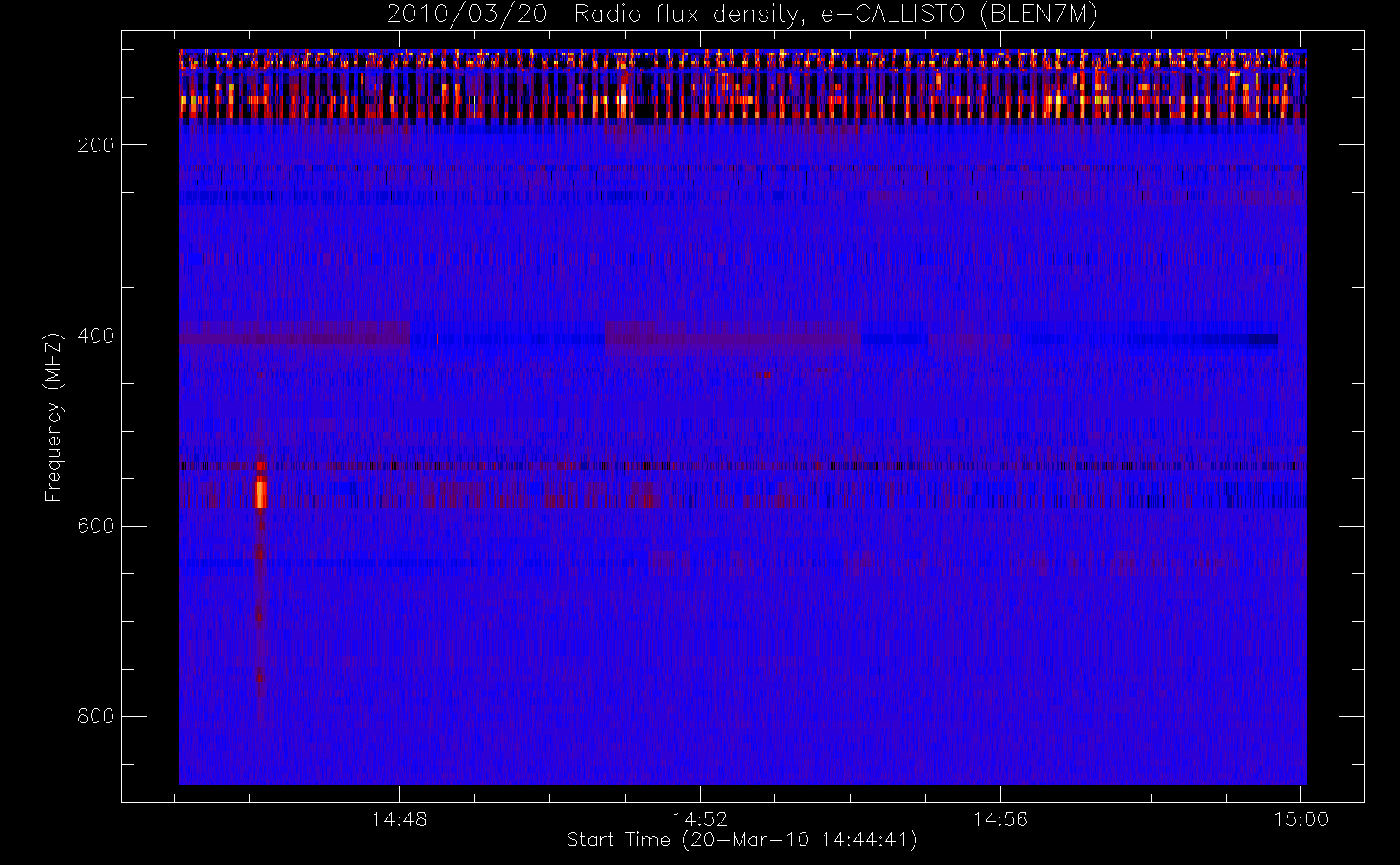Screen dimensions: 1400x865
Task: Click the 14:48 time tick label
Action: coord(400,819)
